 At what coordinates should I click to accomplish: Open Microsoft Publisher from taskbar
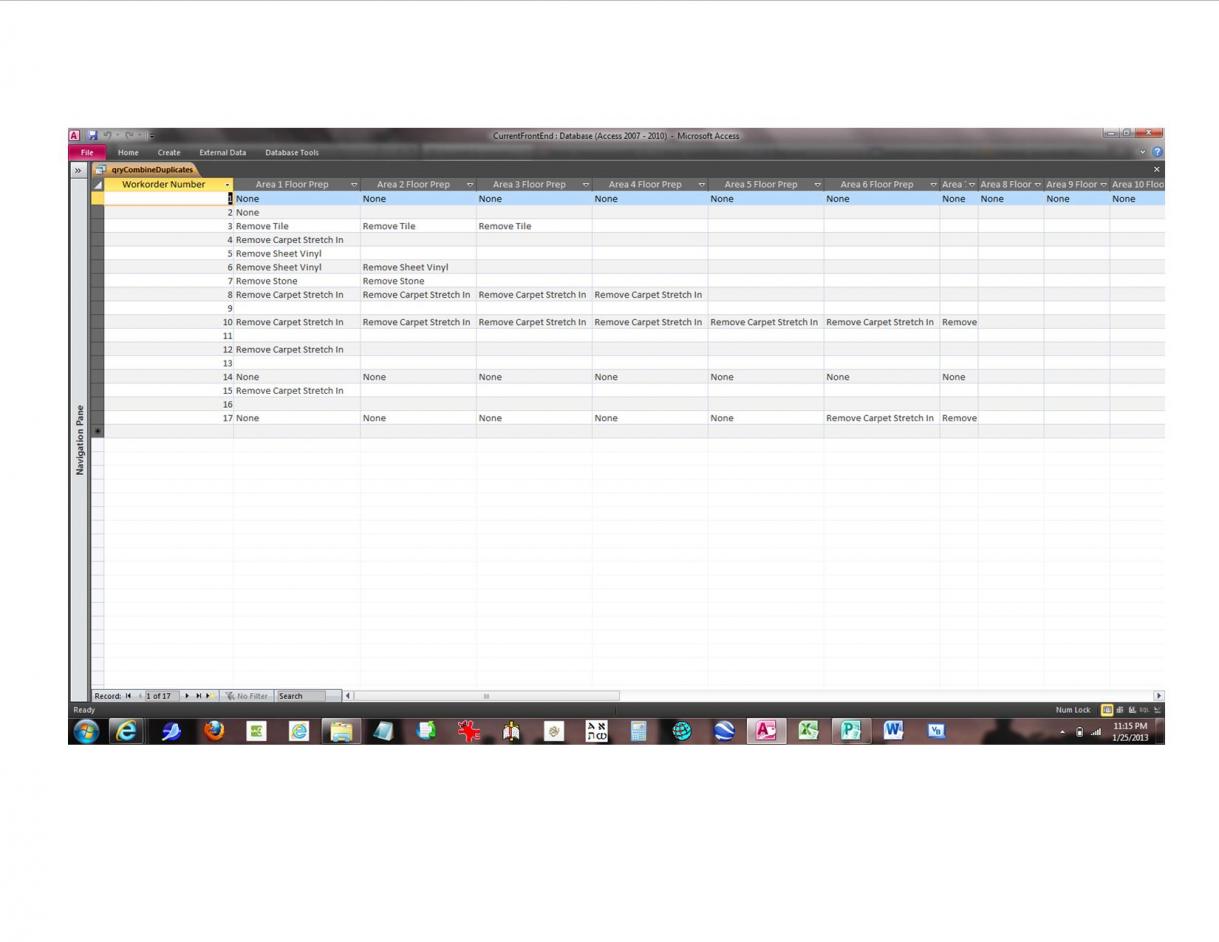pyautogui.click(x=851, y=731)
